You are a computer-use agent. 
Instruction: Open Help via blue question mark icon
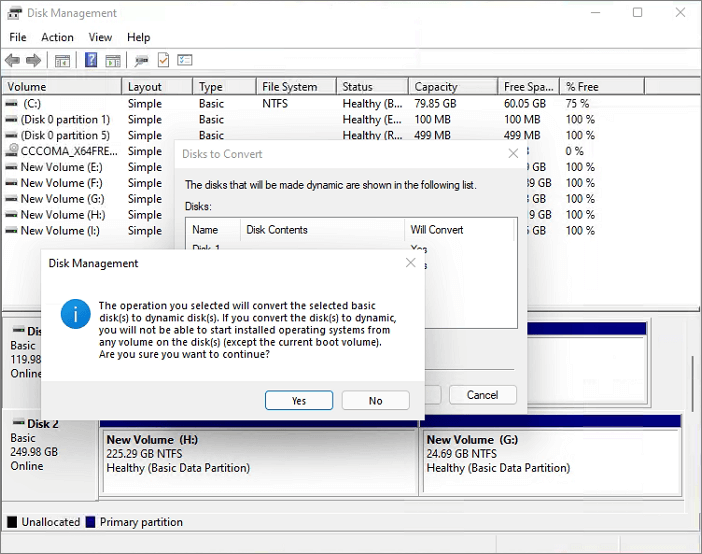pos(91,61)
